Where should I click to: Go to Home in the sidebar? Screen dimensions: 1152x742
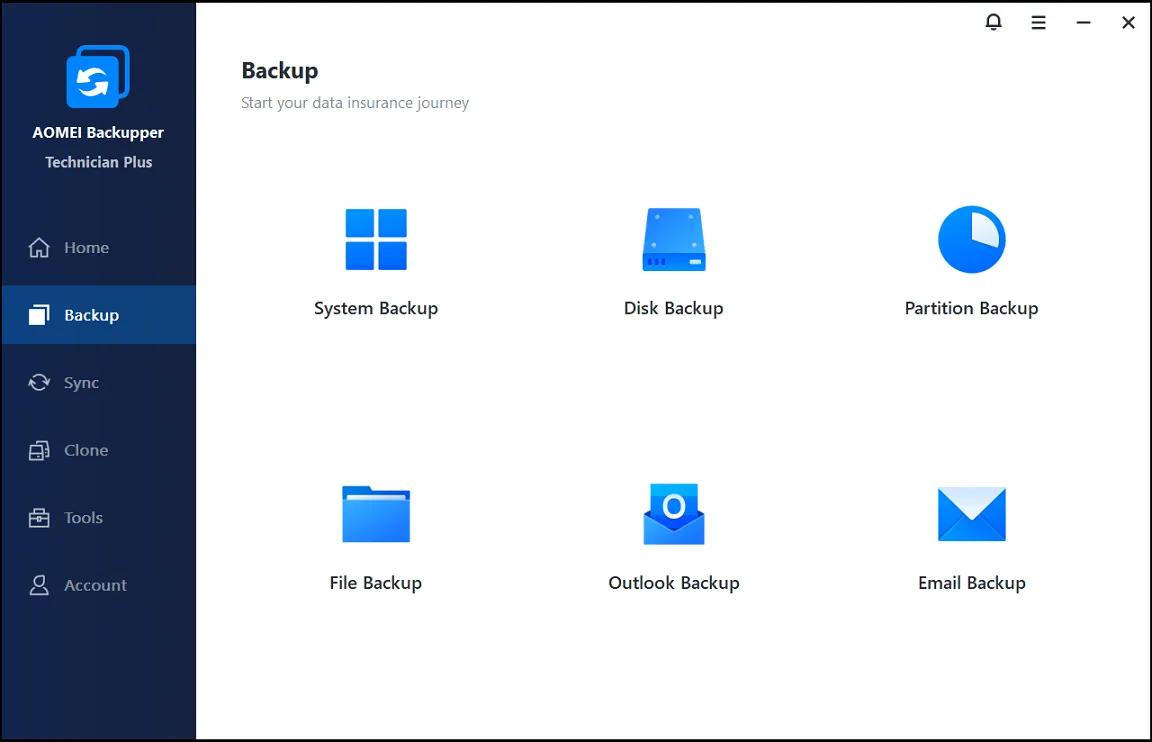[86, 248]
